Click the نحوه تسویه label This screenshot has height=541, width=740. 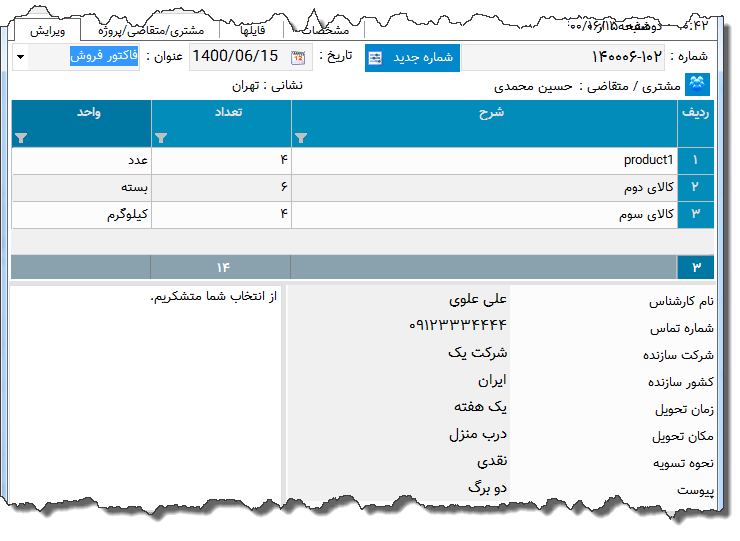pos(683,464)
